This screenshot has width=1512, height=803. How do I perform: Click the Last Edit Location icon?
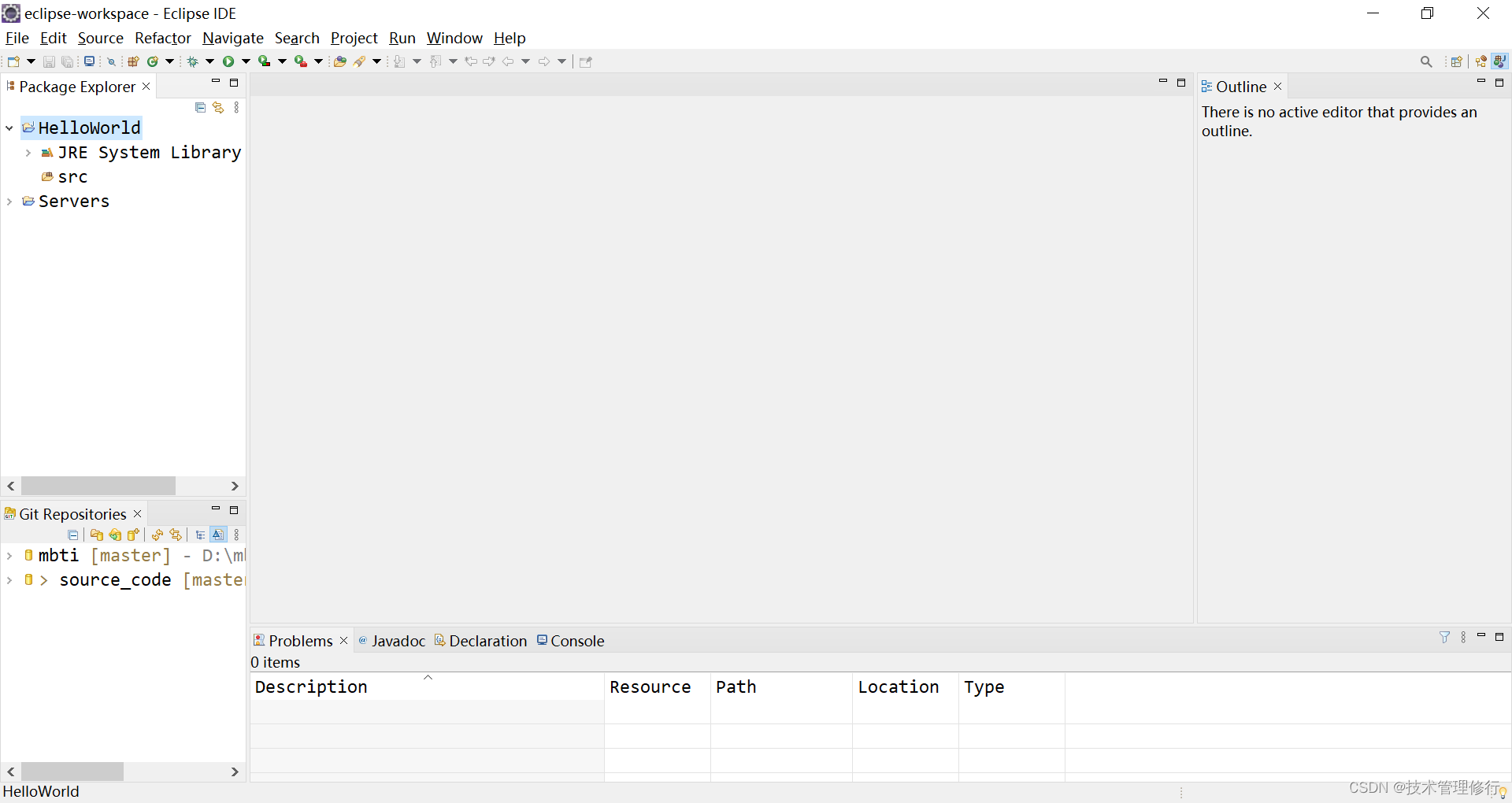click(471, 61)
